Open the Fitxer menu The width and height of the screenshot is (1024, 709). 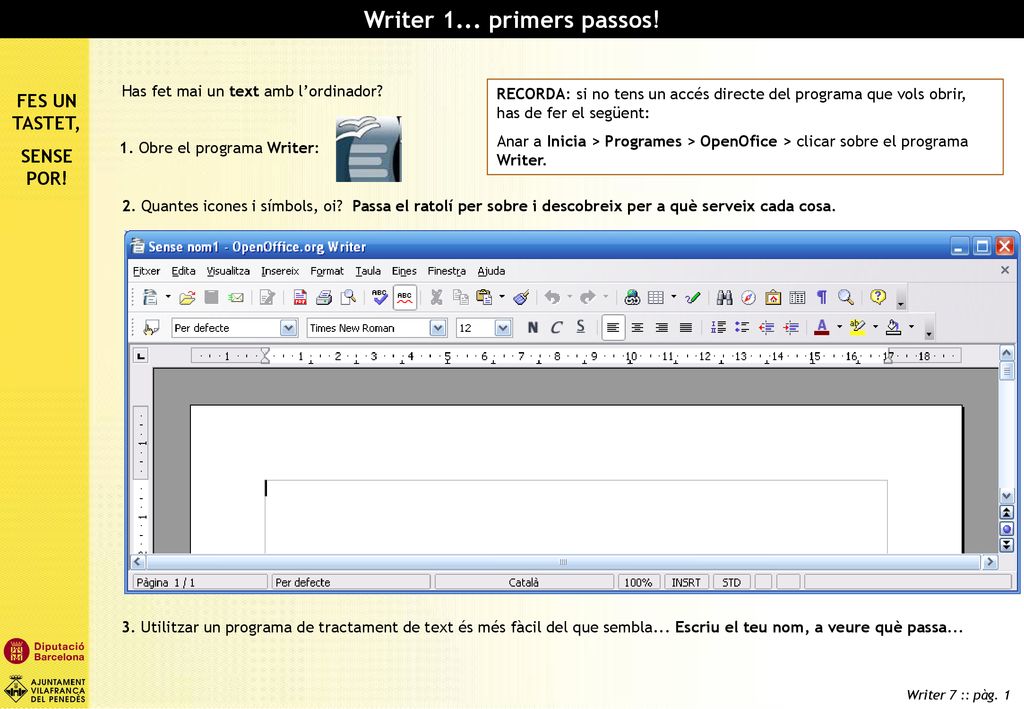click(146, 271)
